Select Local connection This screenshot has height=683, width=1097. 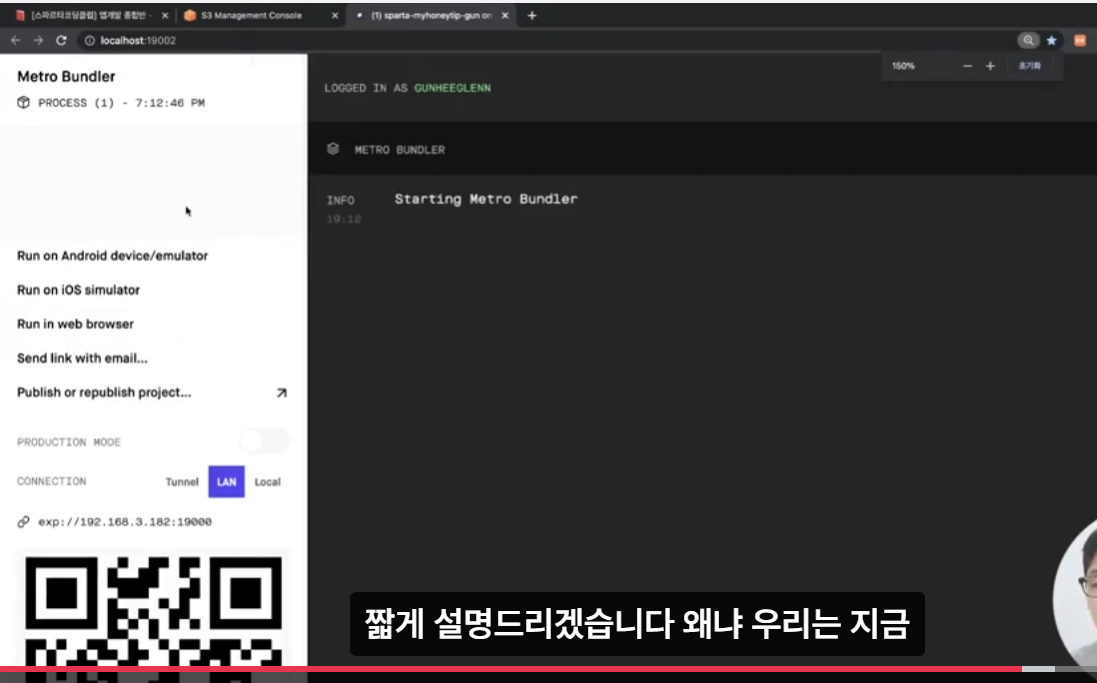click(267, 481)
